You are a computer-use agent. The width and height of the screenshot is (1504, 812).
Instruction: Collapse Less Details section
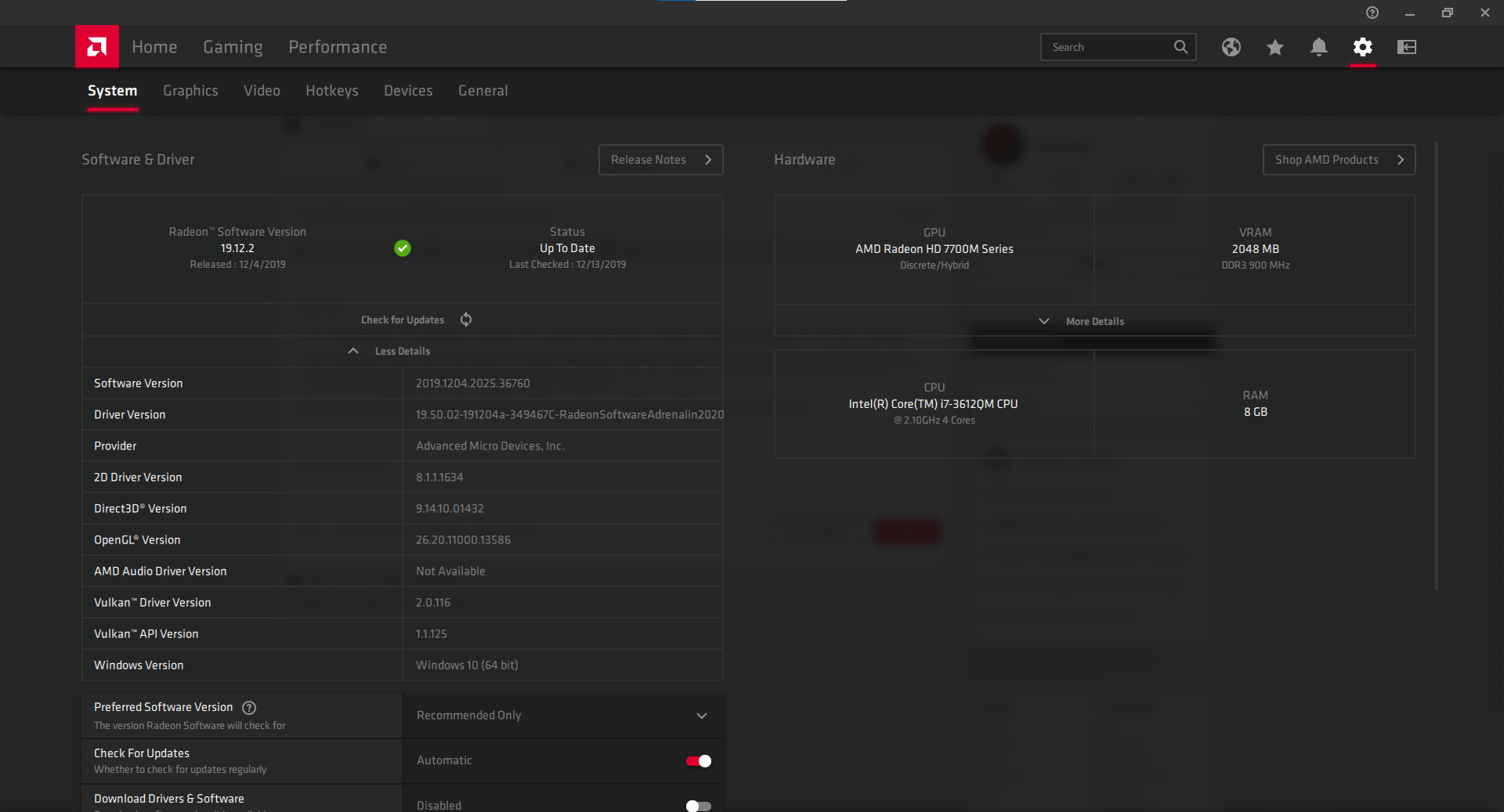click(389, 352)
